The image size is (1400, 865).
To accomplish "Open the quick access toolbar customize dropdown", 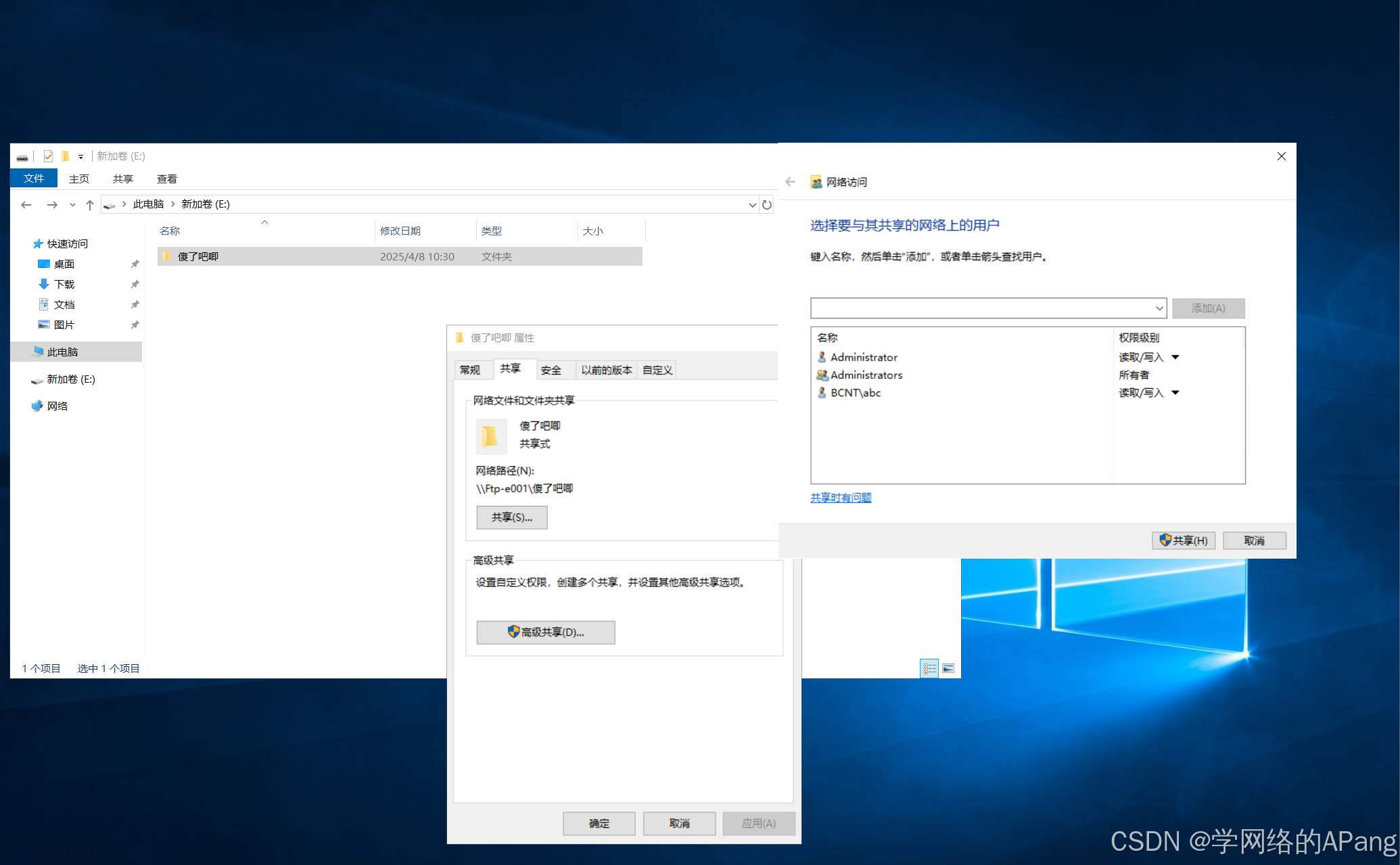I will (x=80, y=157).
